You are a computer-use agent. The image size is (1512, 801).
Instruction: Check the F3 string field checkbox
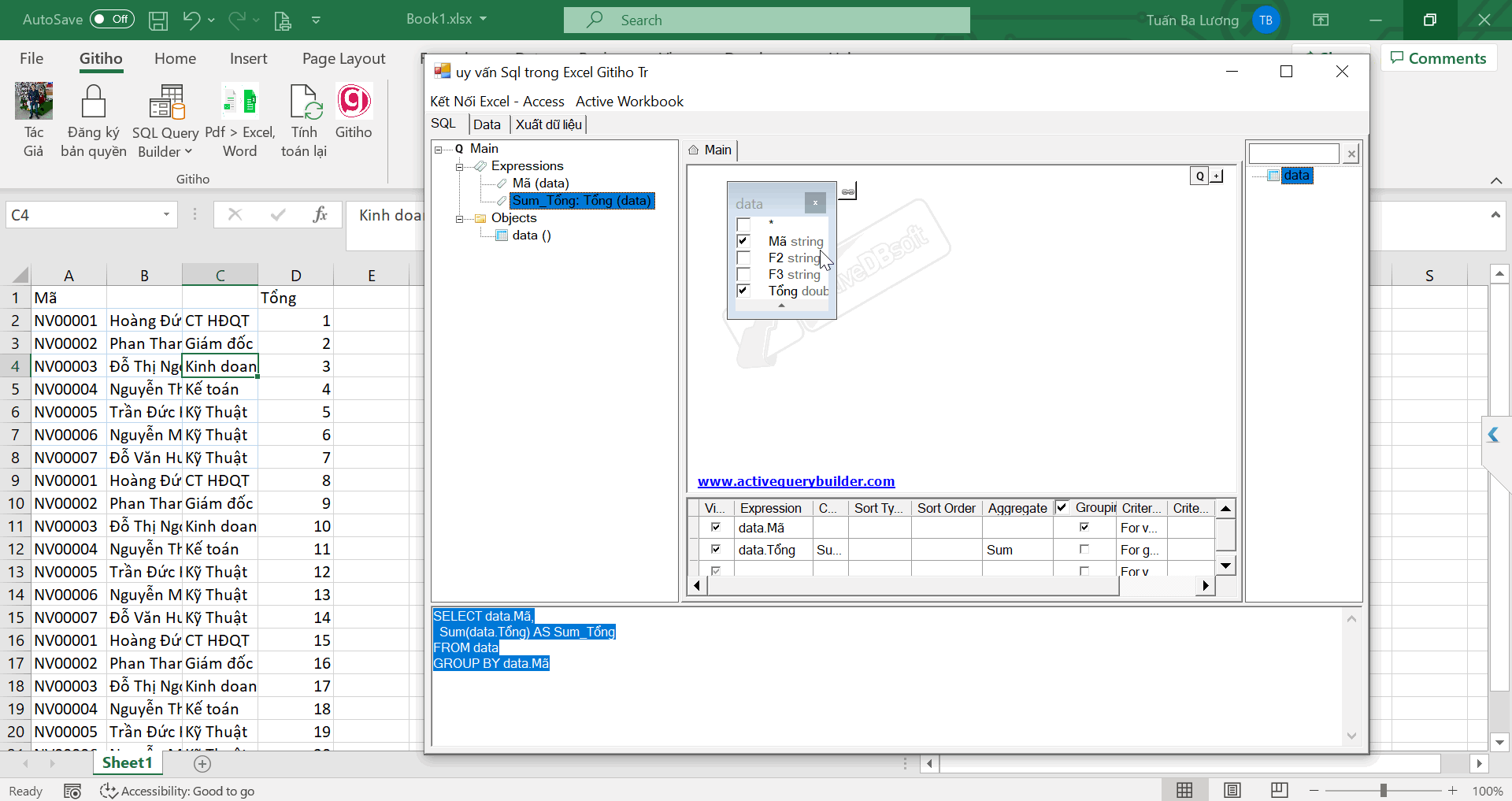[x=743, y=274]
